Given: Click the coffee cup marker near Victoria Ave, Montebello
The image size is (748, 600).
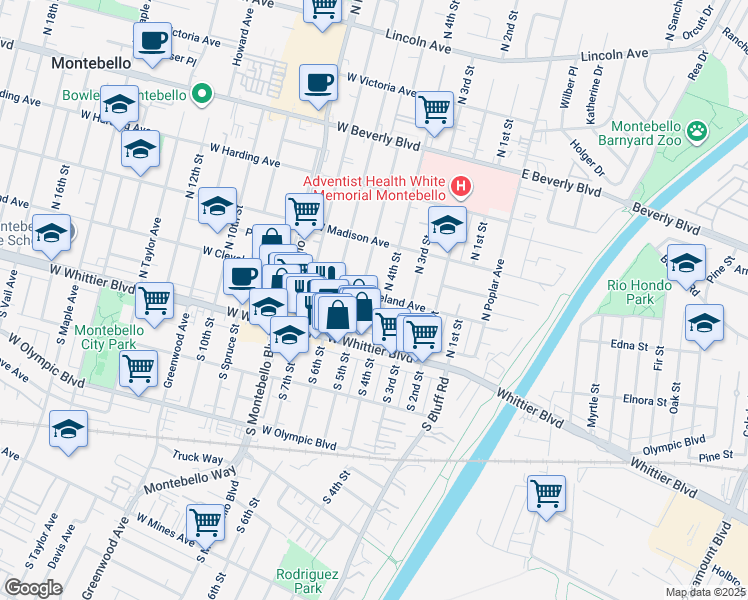Looking at the screenshot, I should pos(153,42).
